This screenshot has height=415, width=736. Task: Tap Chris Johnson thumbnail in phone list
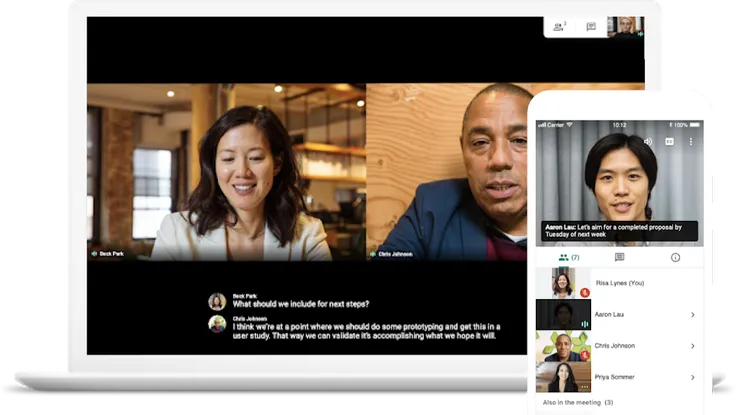[563, 346]
